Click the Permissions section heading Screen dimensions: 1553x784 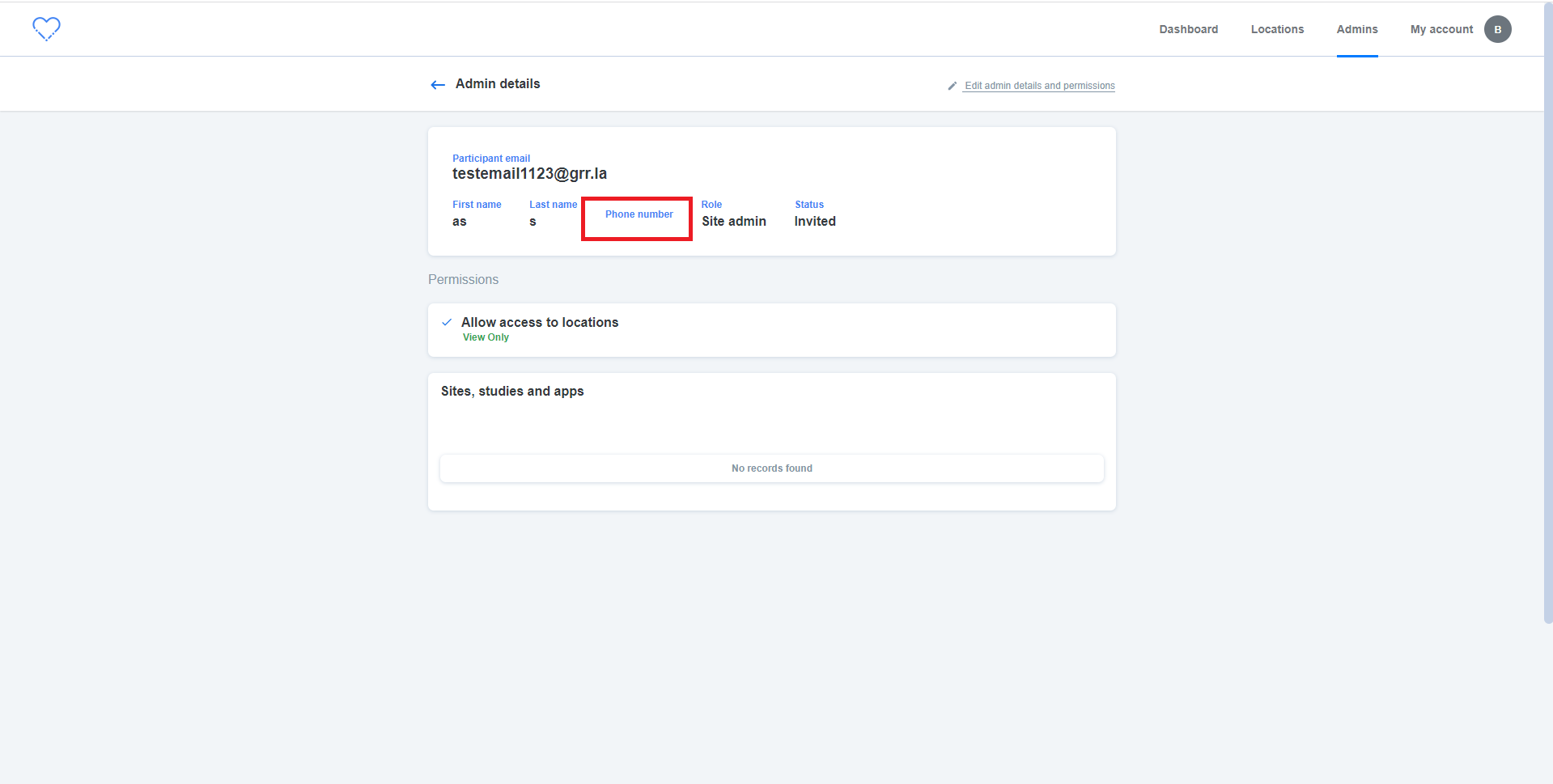(x=463, y=280)
